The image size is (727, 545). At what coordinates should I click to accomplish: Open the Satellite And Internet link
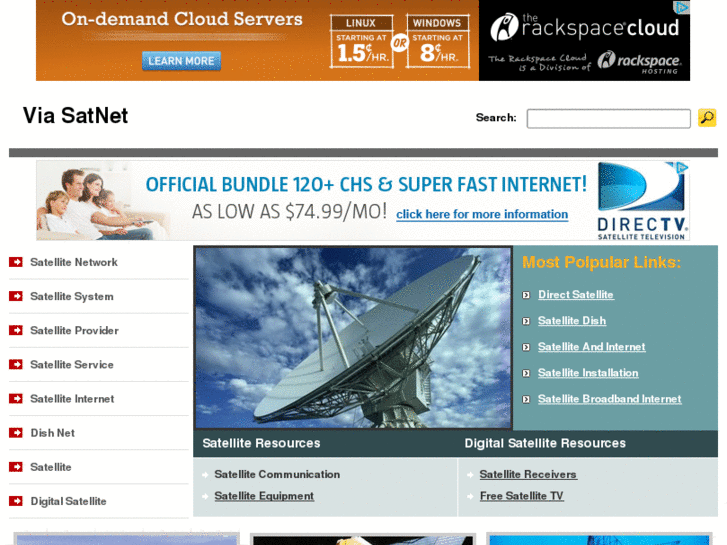[x=592, y=346]
